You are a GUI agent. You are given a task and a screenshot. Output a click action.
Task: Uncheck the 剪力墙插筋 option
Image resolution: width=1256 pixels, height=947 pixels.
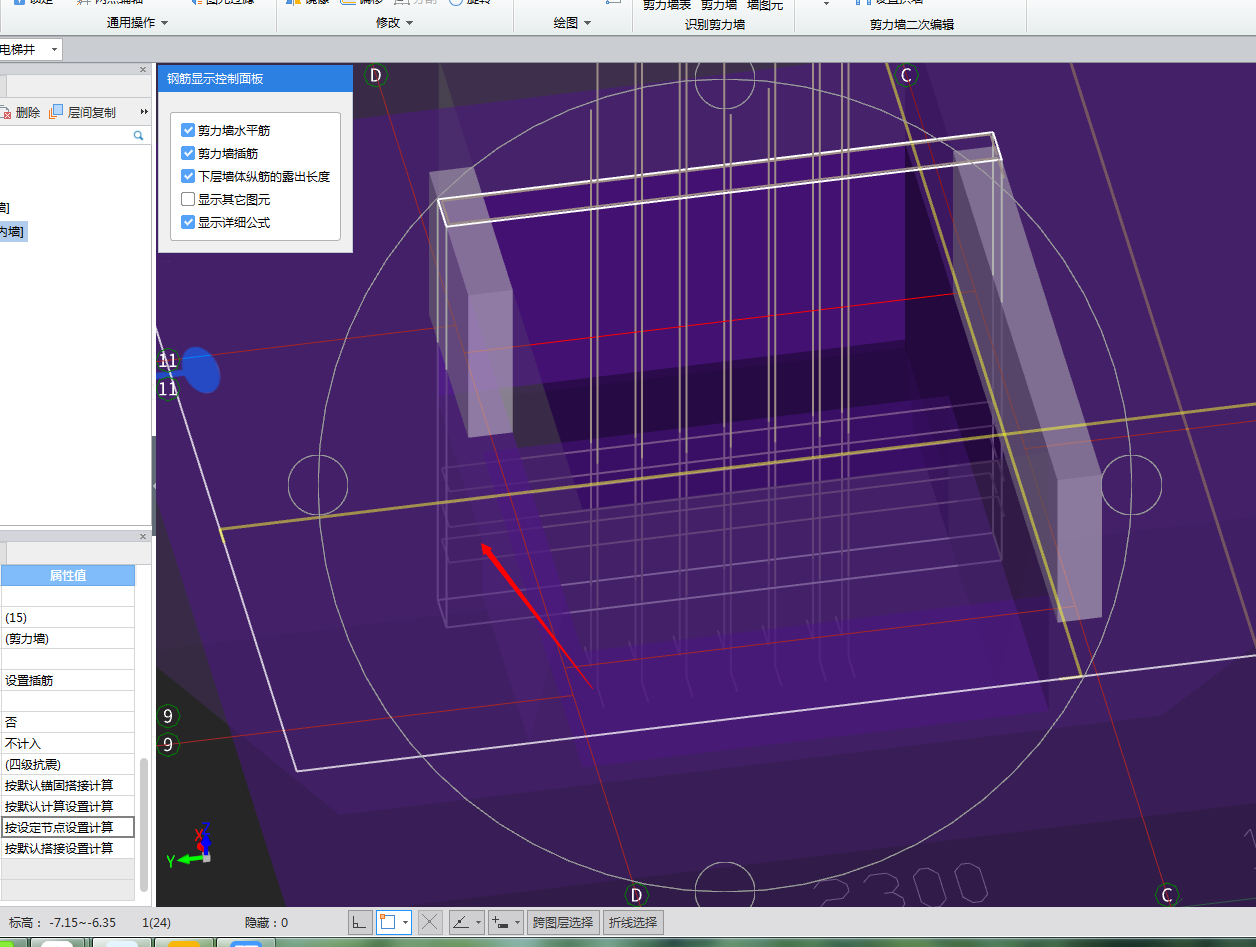188,153
